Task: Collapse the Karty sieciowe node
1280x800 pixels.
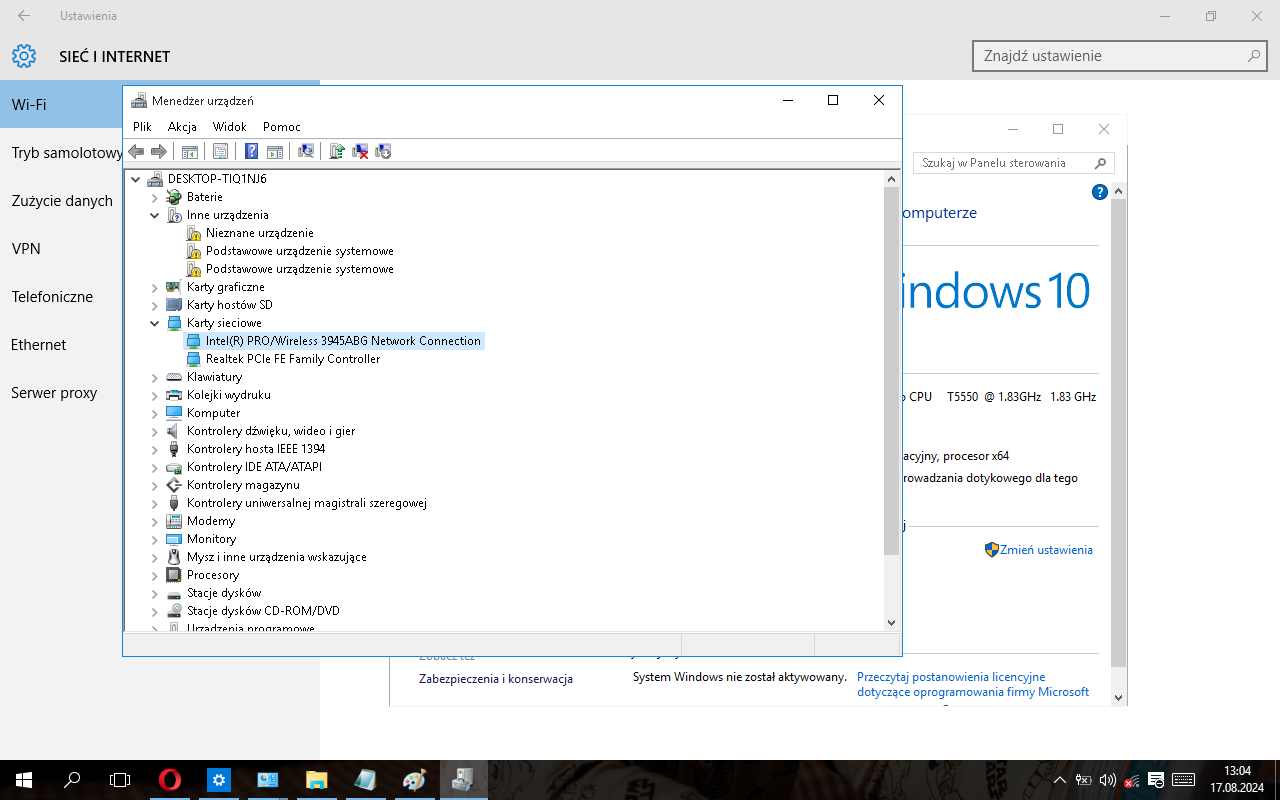Action: pyautogui.click(x=155, y=323)
